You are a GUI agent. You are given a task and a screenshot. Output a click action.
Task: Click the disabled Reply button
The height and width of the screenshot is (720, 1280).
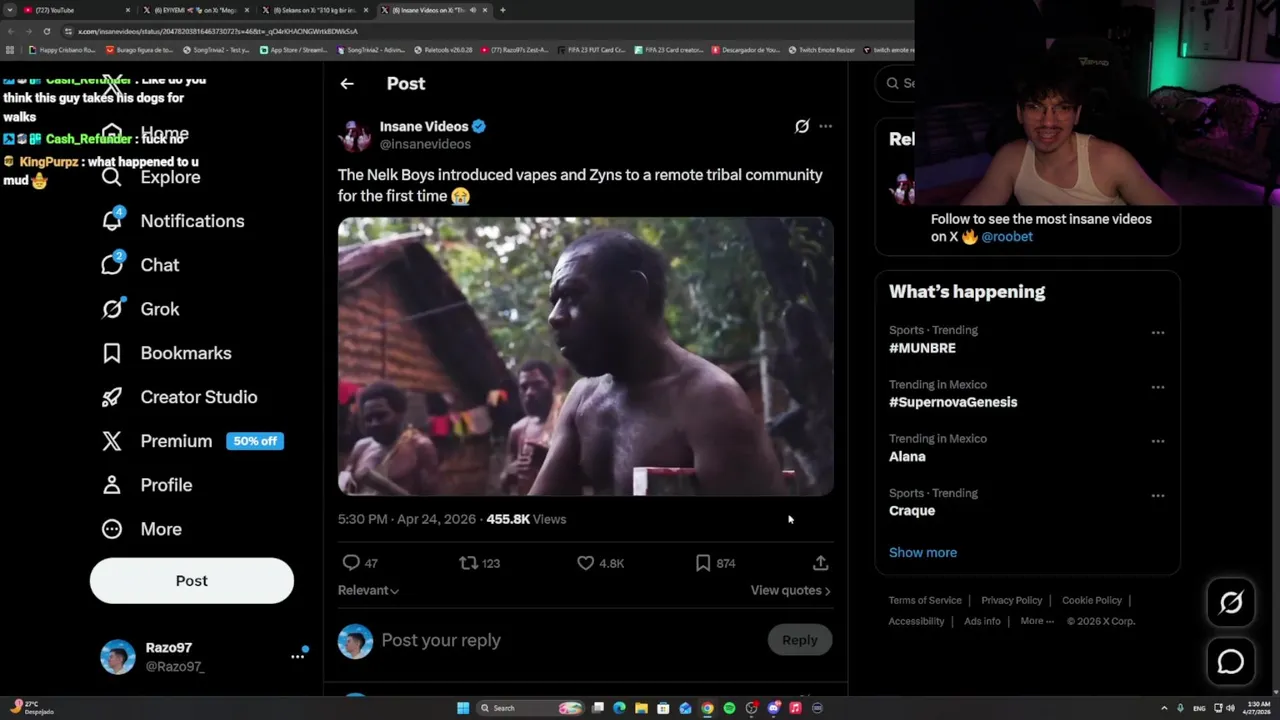[799, 640]
